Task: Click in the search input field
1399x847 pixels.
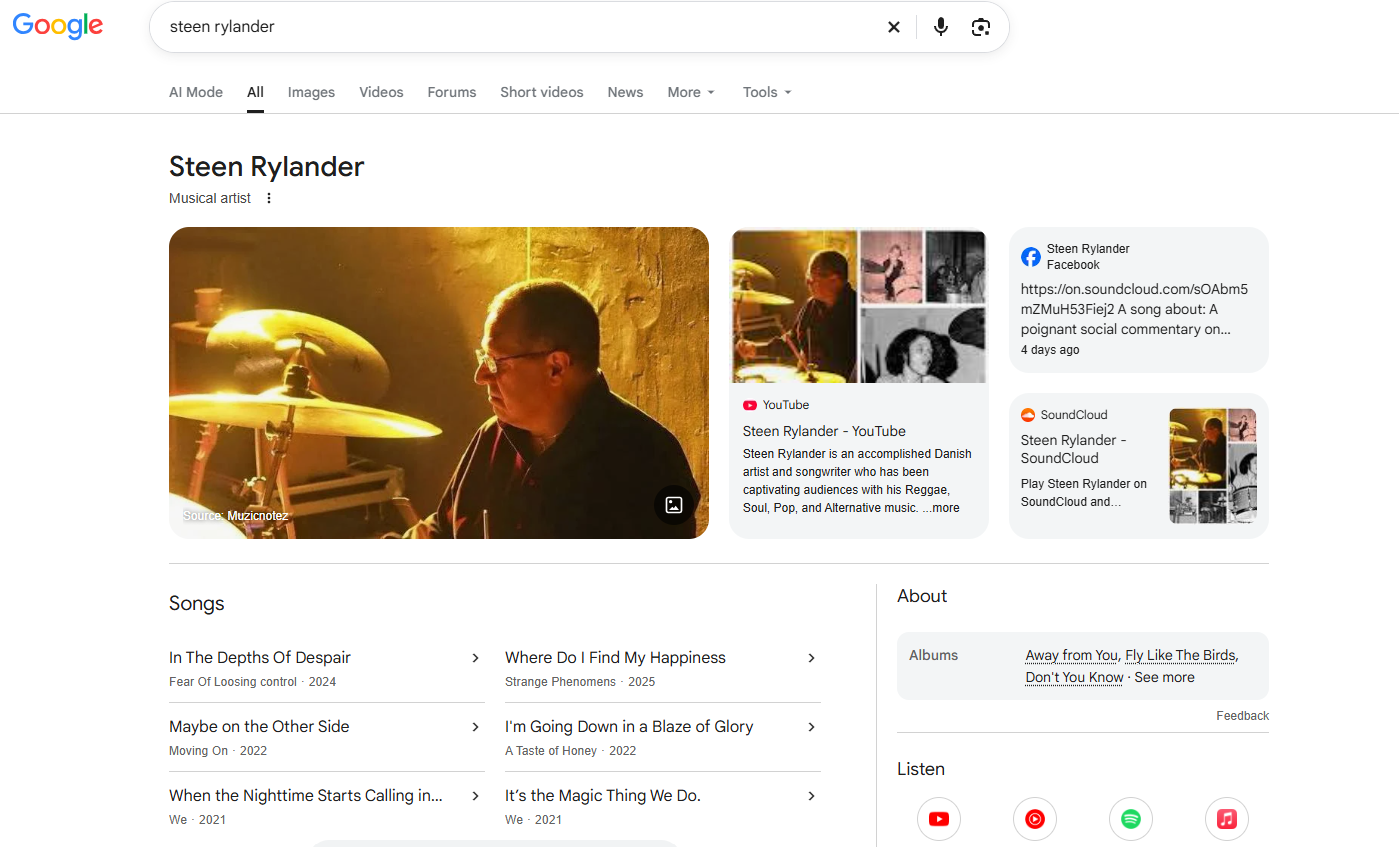Action: 520,27
